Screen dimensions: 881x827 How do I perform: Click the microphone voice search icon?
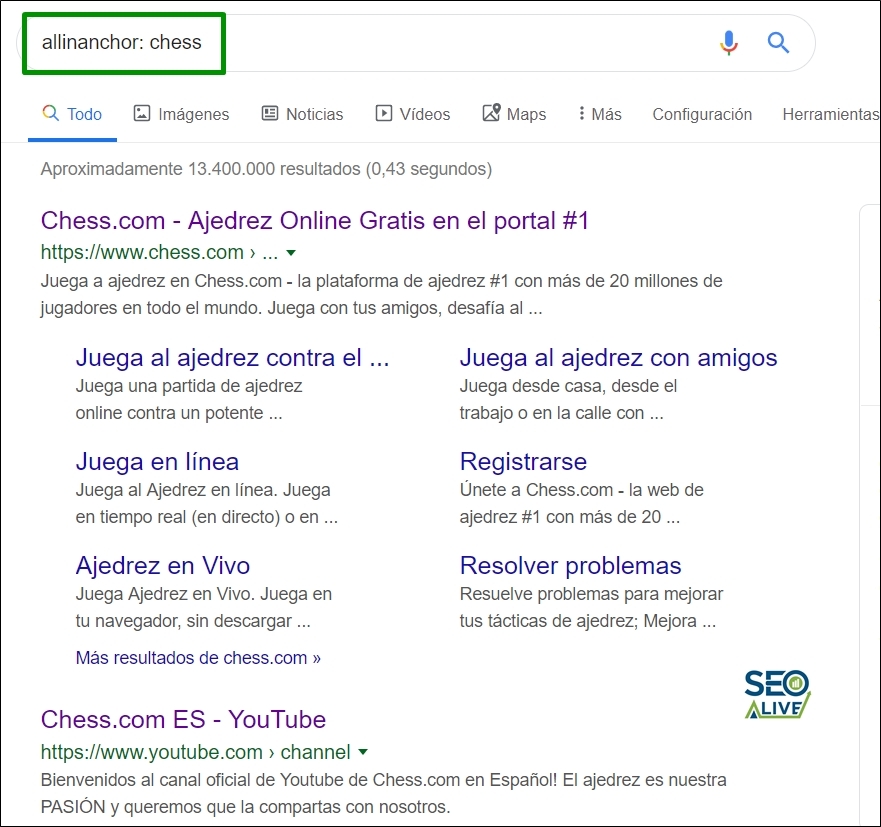click(729, 43)
